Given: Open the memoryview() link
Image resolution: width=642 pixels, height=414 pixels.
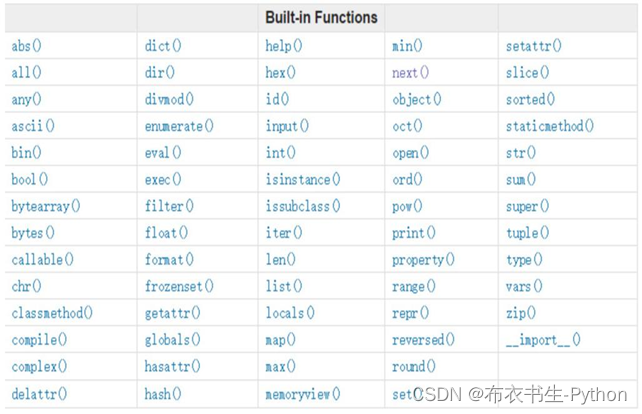Looking at the screenshot, I should tap(303, 394).
